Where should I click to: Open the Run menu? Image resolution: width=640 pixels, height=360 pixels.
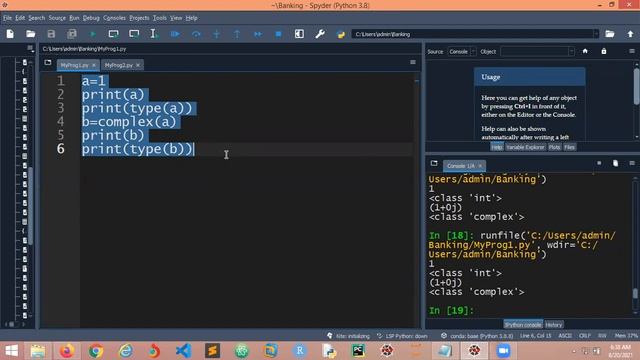click(74, 18)
